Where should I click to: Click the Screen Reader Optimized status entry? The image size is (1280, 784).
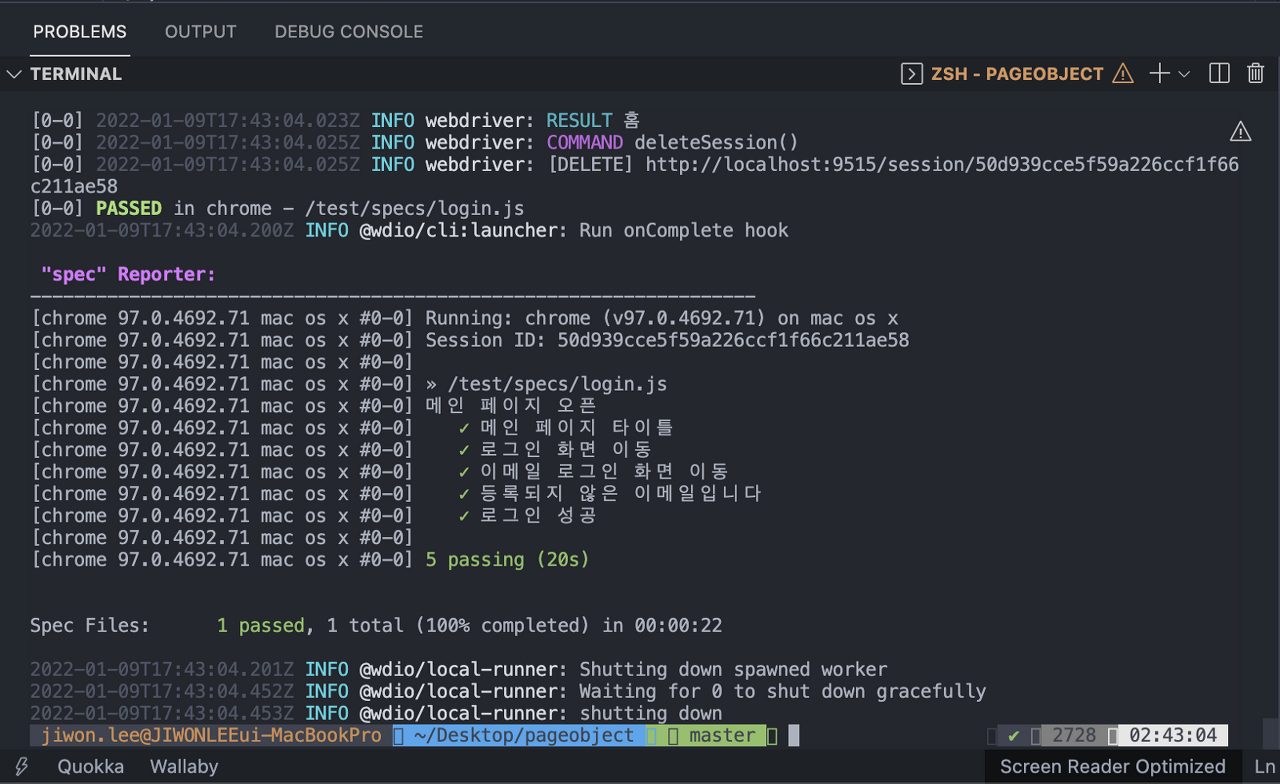(1112, 767)
